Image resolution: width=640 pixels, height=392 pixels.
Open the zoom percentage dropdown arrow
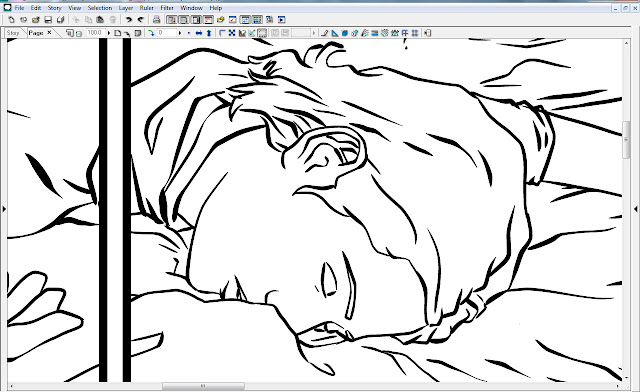(109, 33)
